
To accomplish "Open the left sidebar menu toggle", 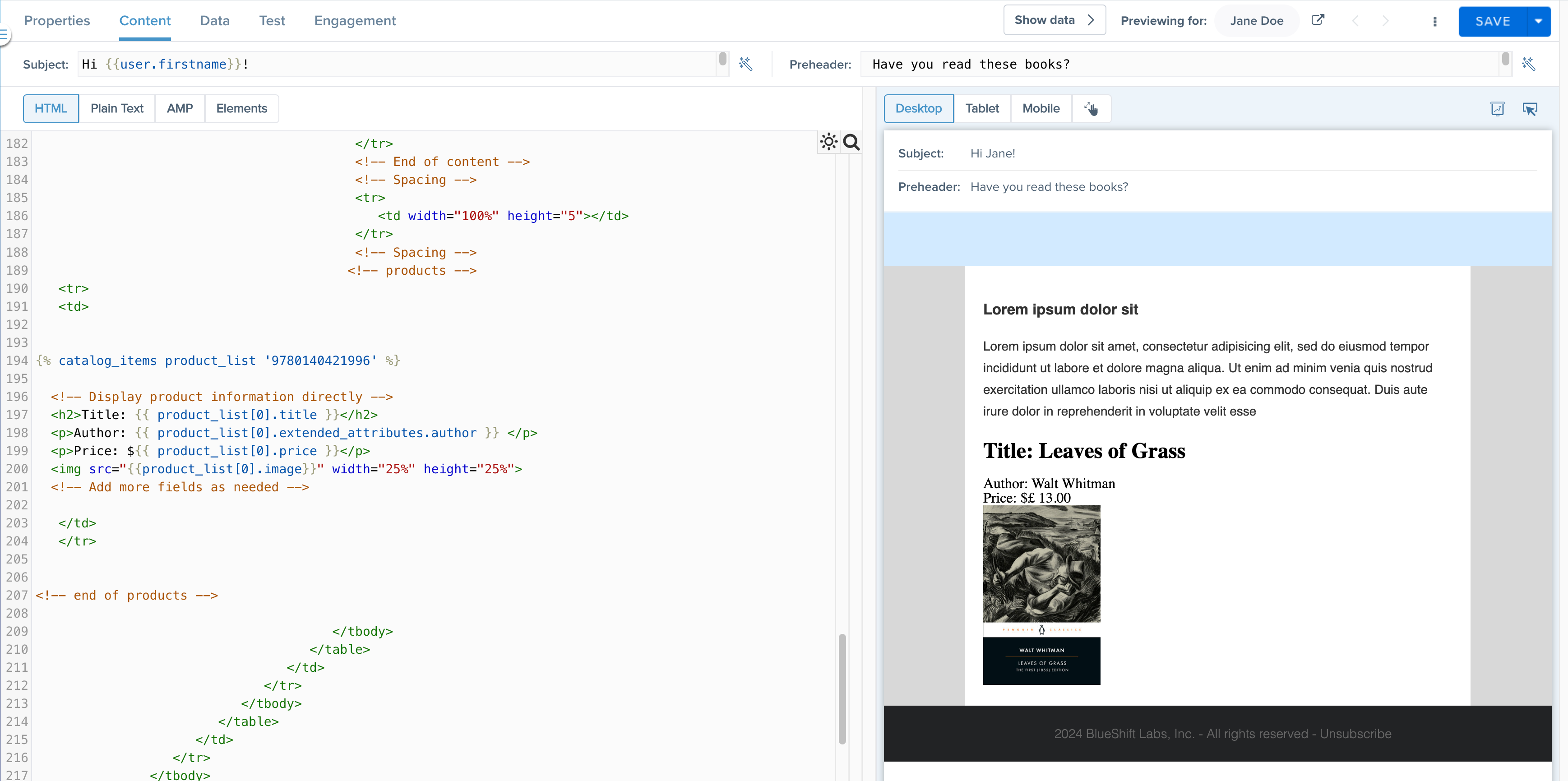I will (4, 35).
